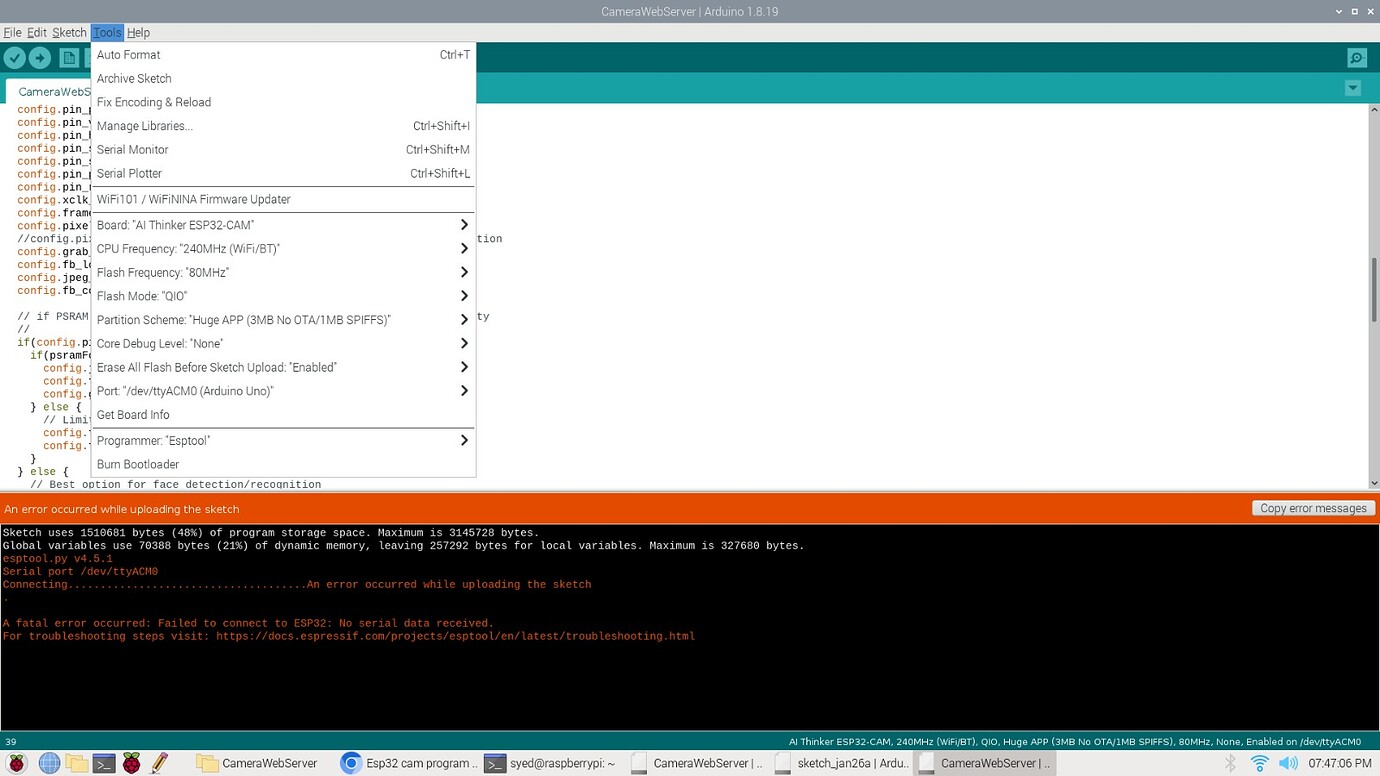The height and width of the screenshot is (776, 1380).
Task: Click the Wi-Fi icon in the system tray
Action: pyautogui.click(x=1257, y=762)
